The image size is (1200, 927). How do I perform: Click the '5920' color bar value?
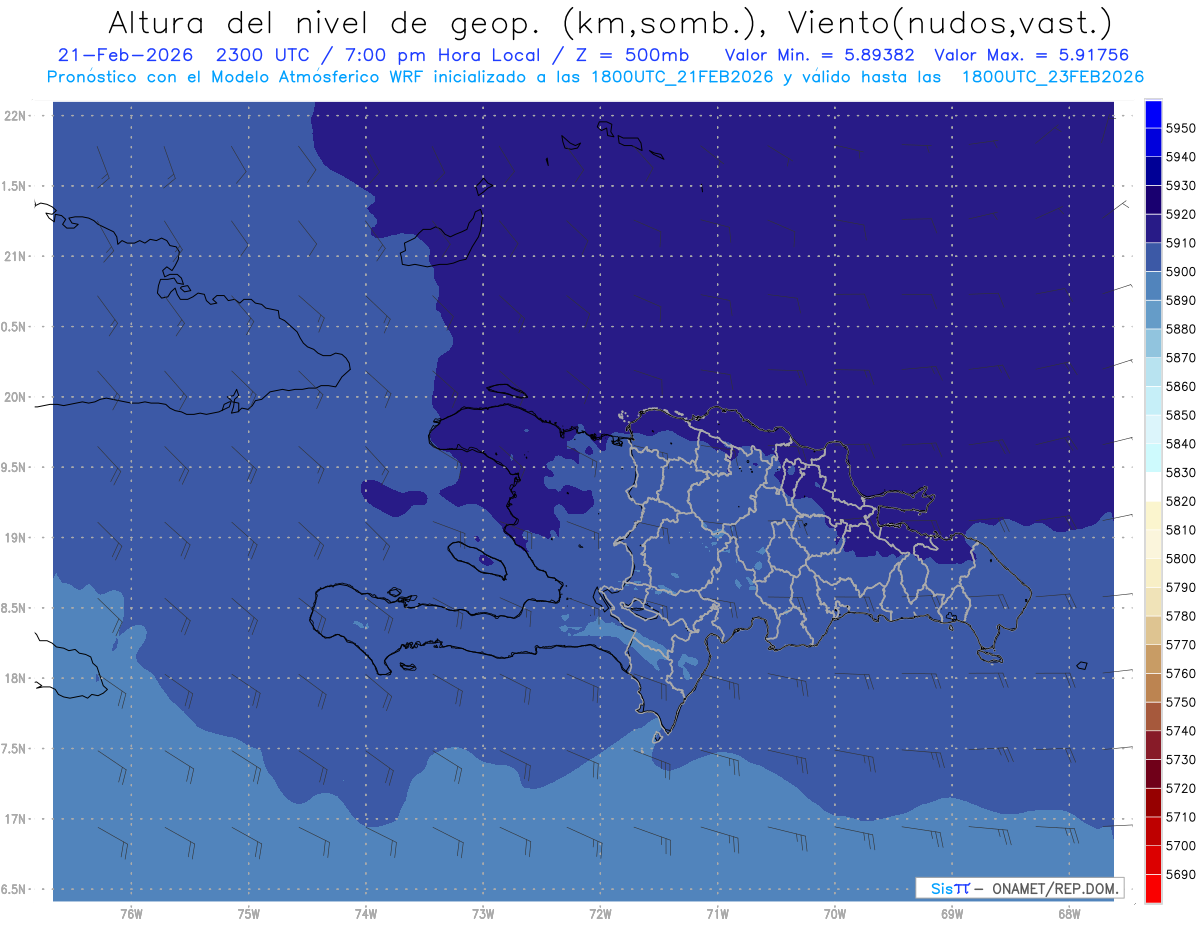(1180, 214)
